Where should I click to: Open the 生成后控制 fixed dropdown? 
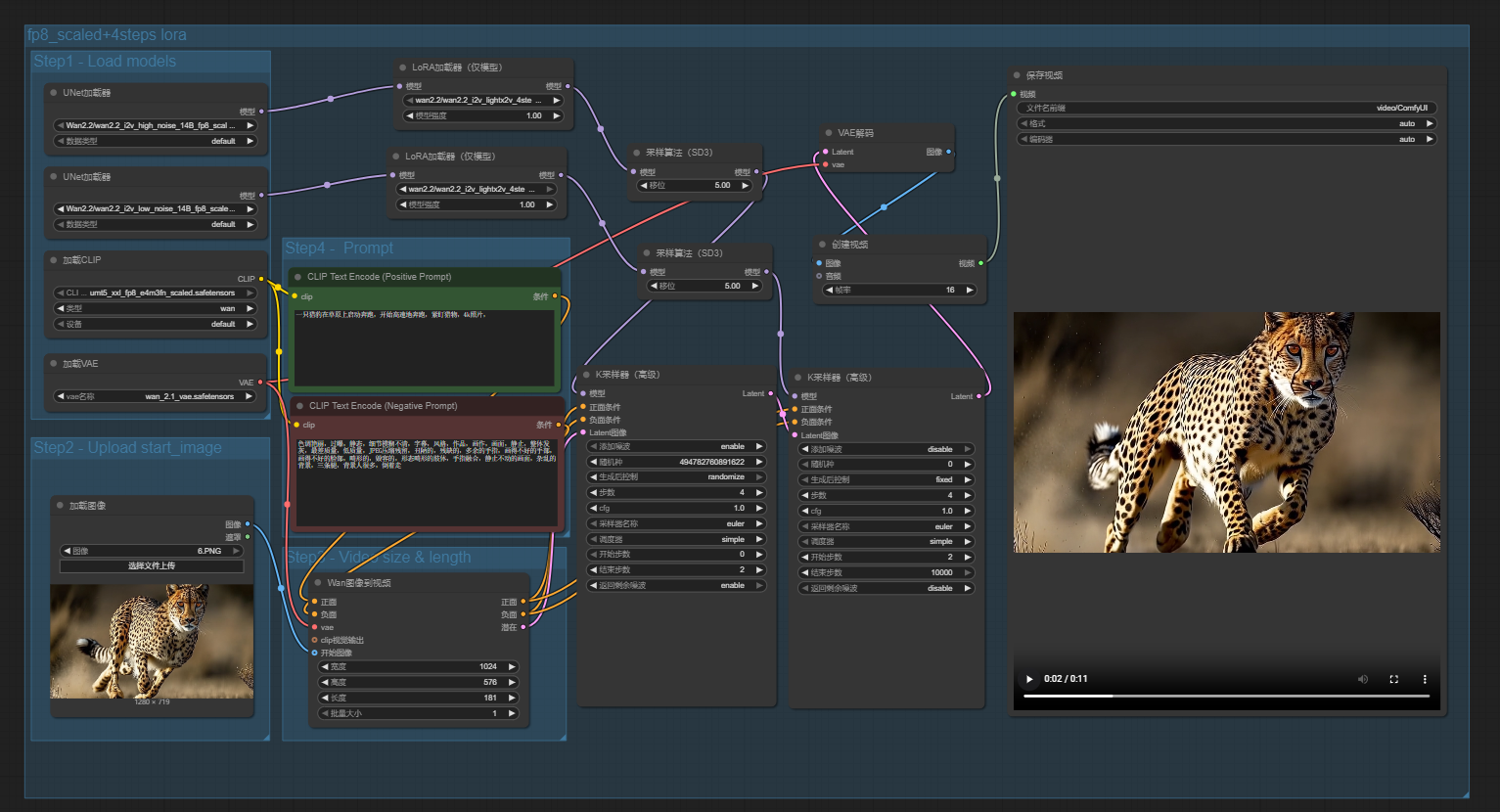[x=886, y=479]
